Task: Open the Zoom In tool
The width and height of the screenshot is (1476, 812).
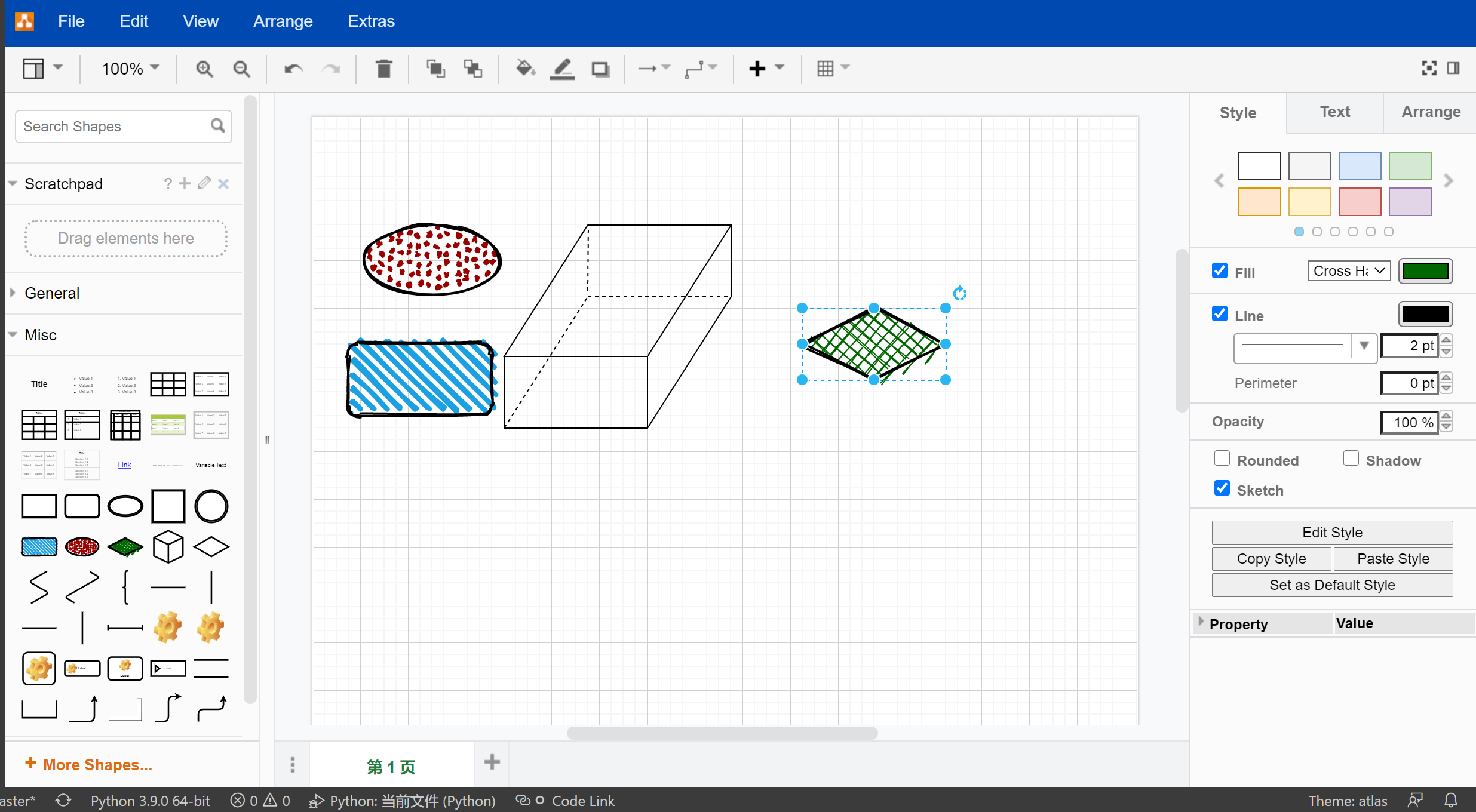Action: [204, 69]
